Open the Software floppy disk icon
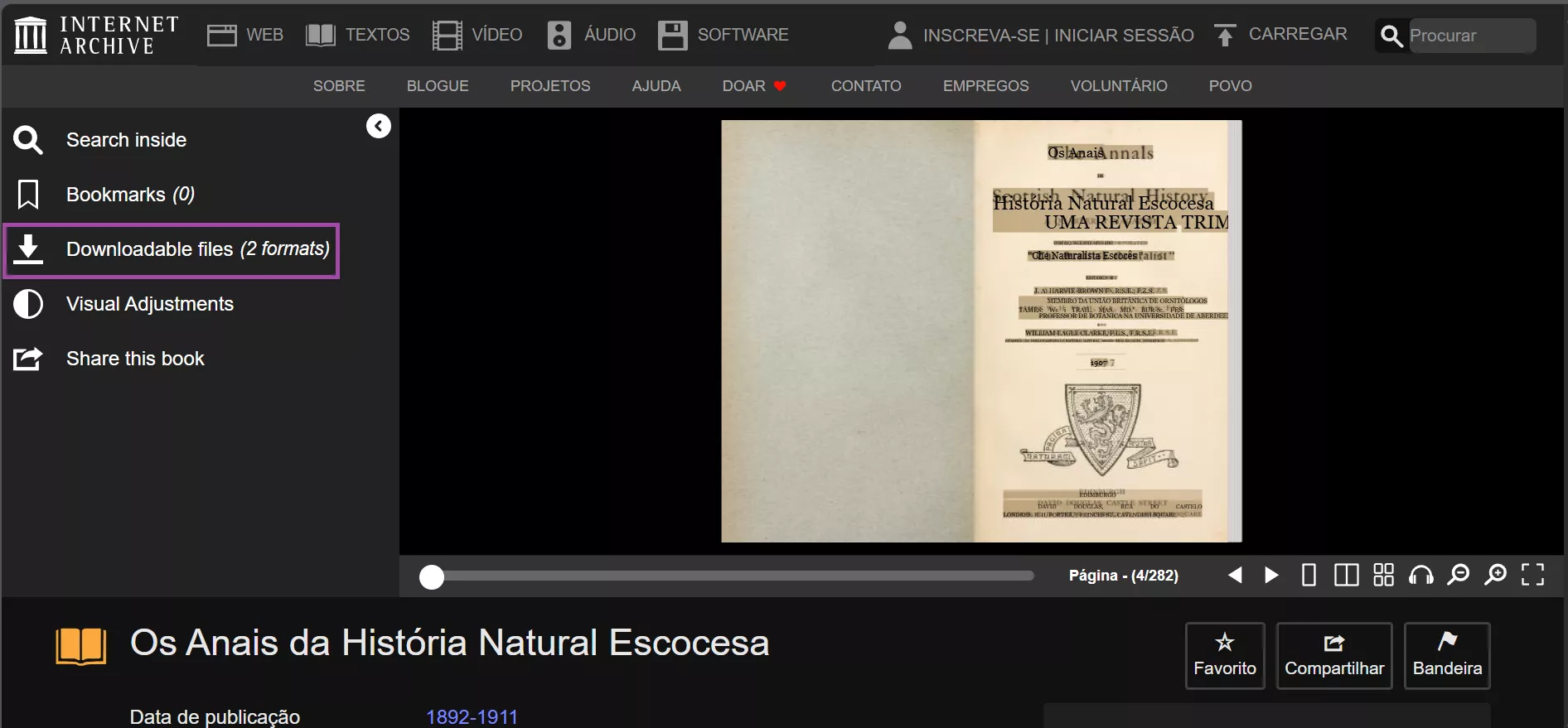This screenshot has height=728, width=1568. coord(672,35)
